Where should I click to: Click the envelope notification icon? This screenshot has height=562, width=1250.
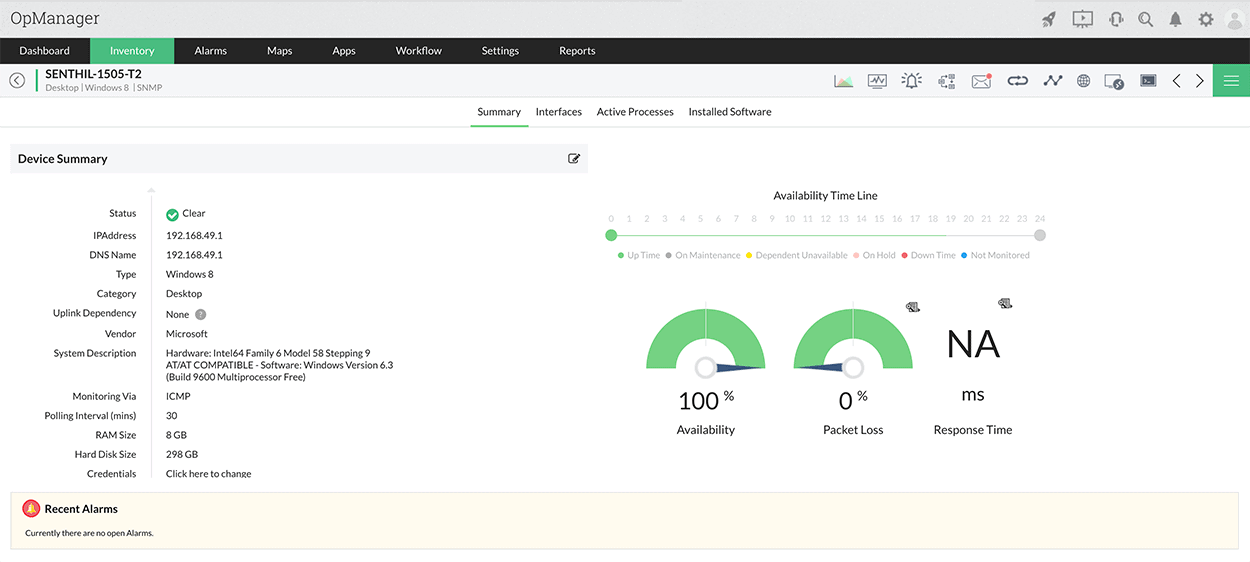[x=981, y=81]
